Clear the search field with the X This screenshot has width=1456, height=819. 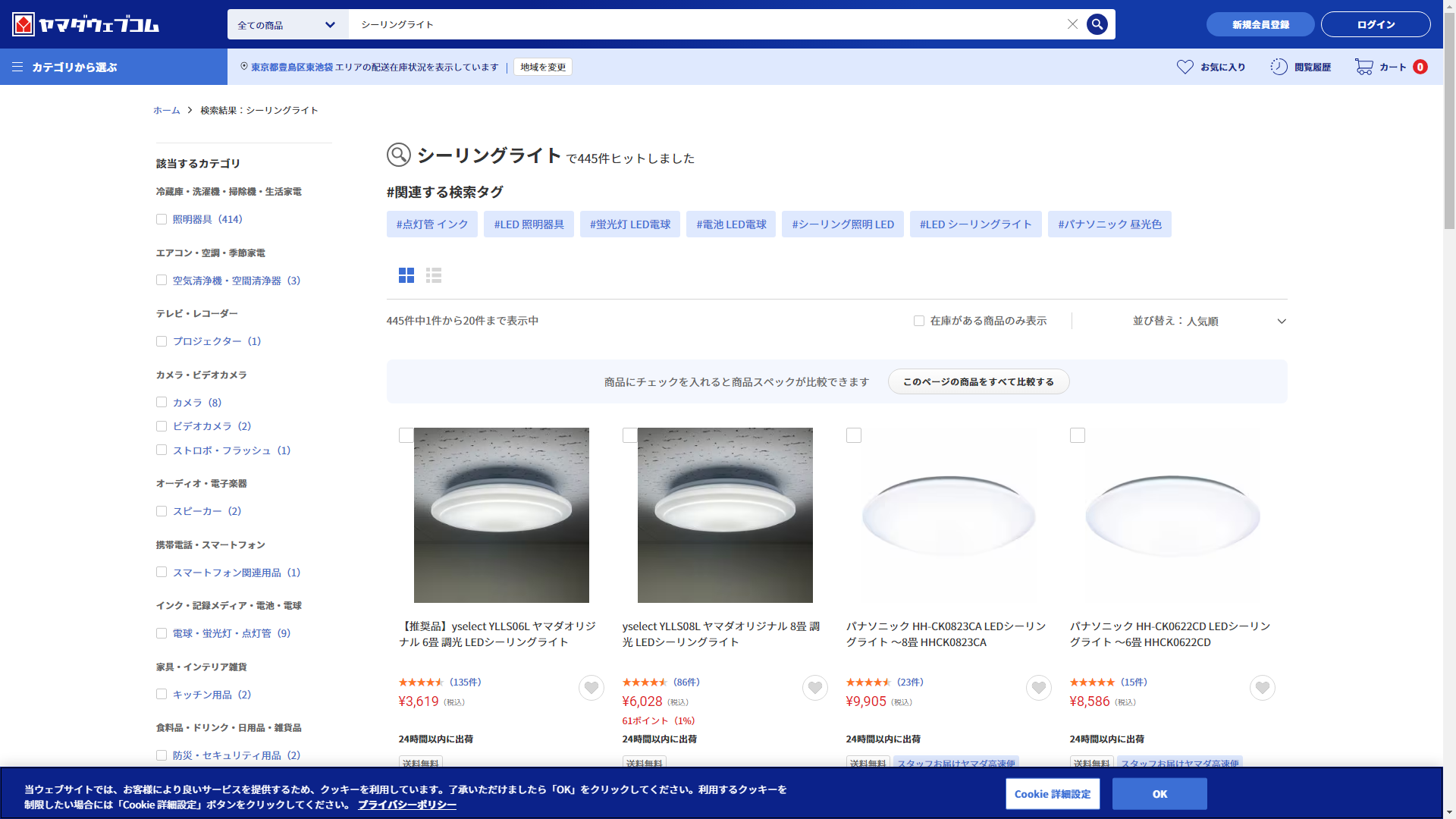[x=1072, y=24]
